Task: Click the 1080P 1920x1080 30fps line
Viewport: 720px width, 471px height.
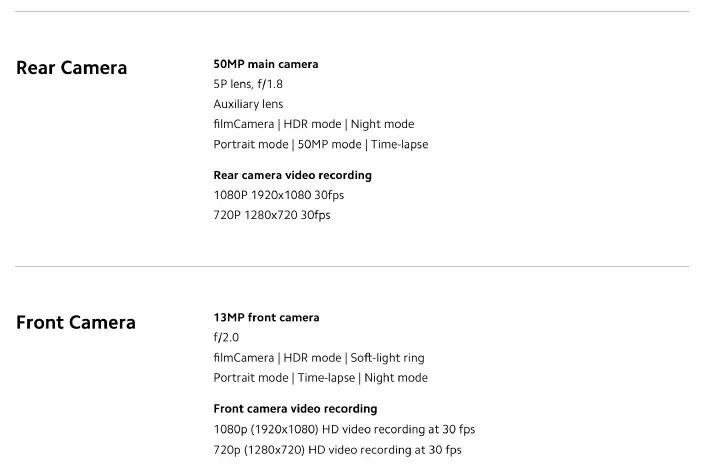Action: (279, 195)
